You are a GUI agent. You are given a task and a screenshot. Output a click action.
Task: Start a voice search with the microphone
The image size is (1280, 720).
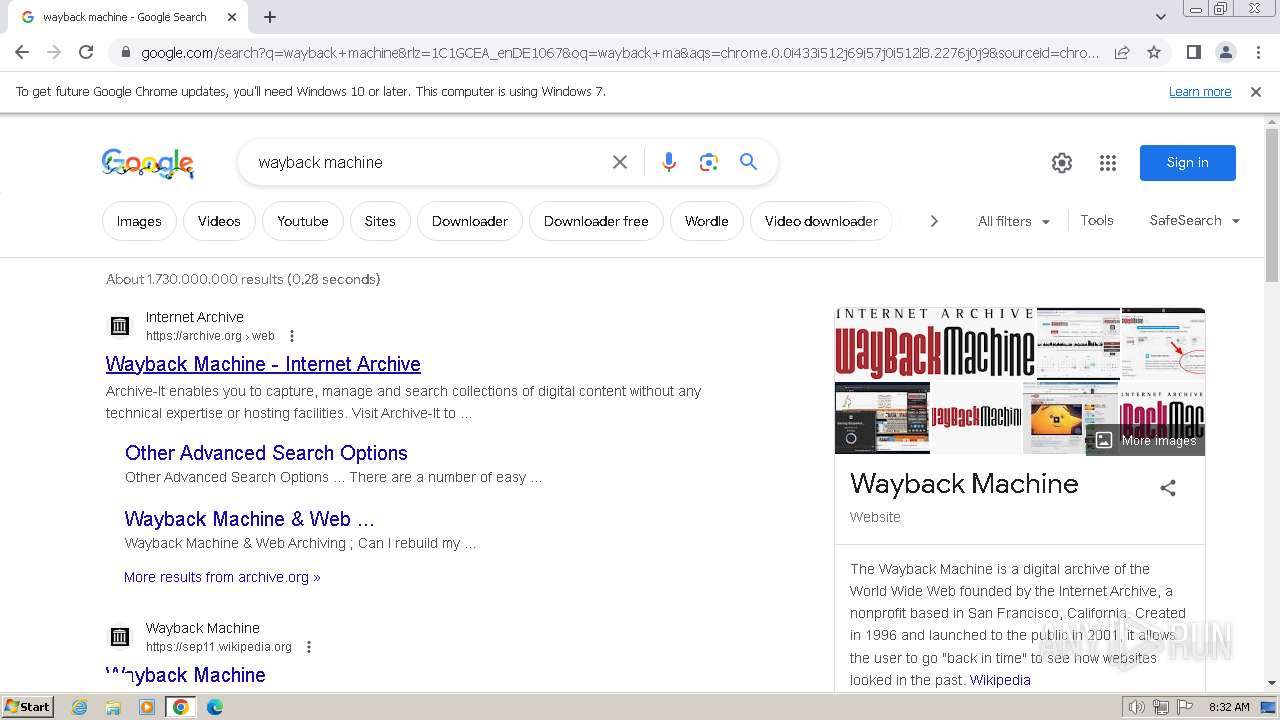669,162
